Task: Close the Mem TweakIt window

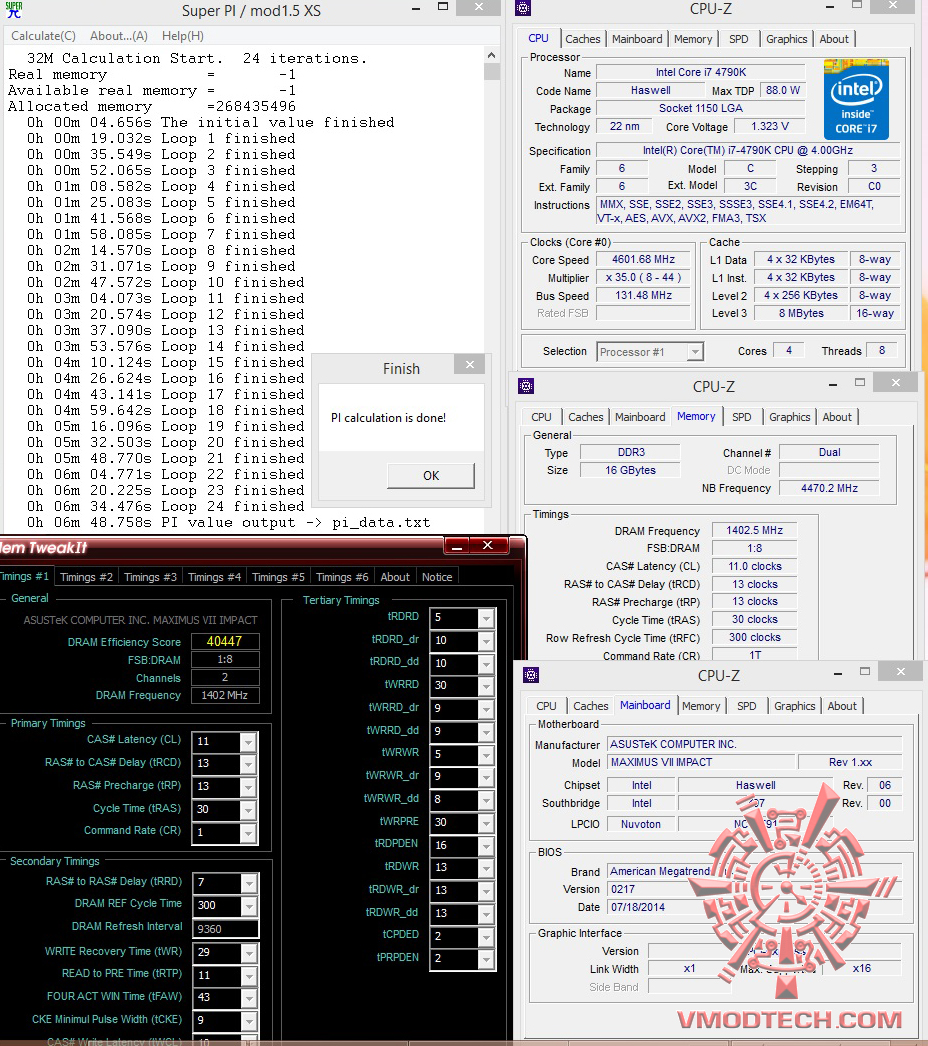Action: click(x=488, y=546)
